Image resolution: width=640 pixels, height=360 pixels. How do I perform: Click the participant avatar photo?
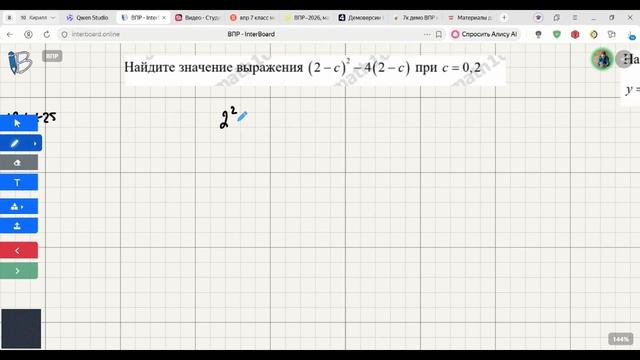[x=602, y=59]
